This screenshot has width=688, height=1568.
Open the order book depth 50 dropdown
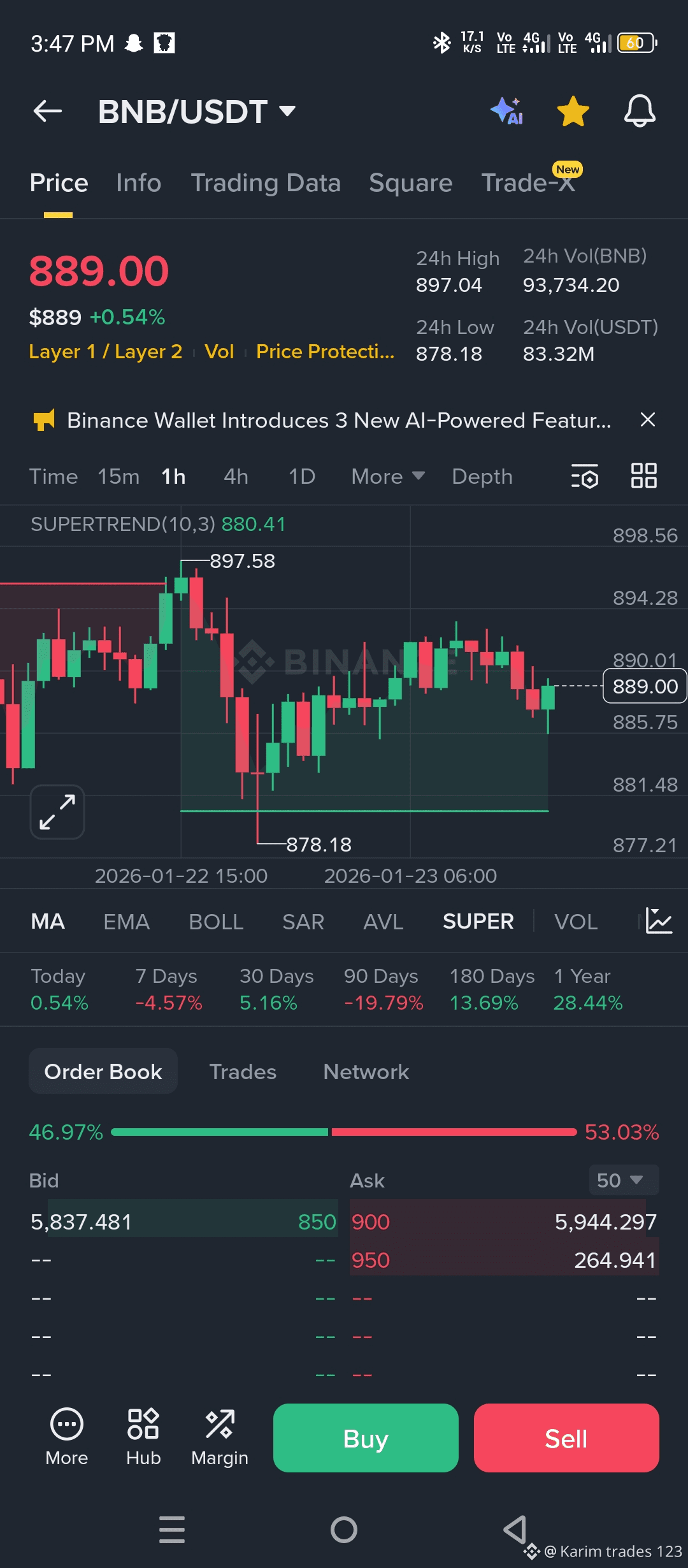point(624,1180)
